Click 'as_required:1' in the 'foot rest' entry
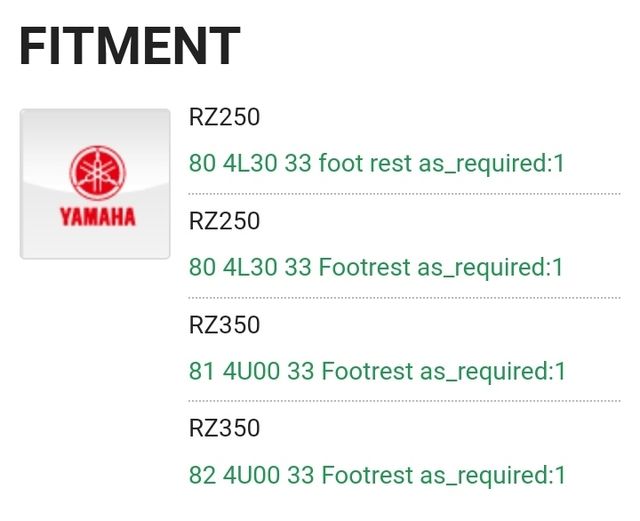The height and width of the screenshot is (521, 640). (x=492, y=163)
